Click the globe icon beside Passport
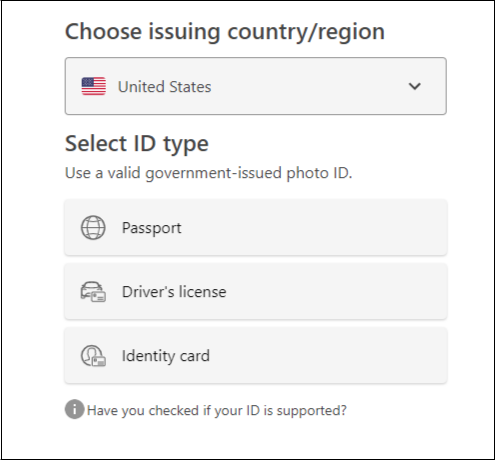Image resolution: width=495 pixels, height=460 pixels. (93, 228)
